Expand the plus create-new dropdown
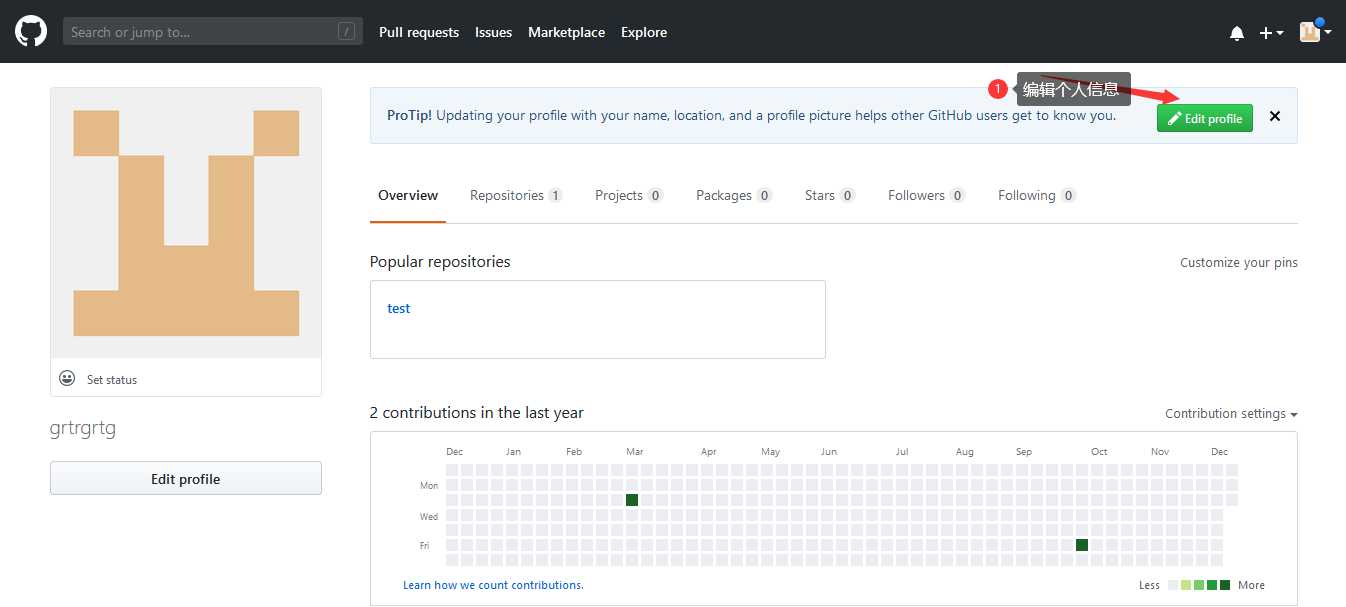This screenshot has height=607, width=1346. pos(1271,33)
